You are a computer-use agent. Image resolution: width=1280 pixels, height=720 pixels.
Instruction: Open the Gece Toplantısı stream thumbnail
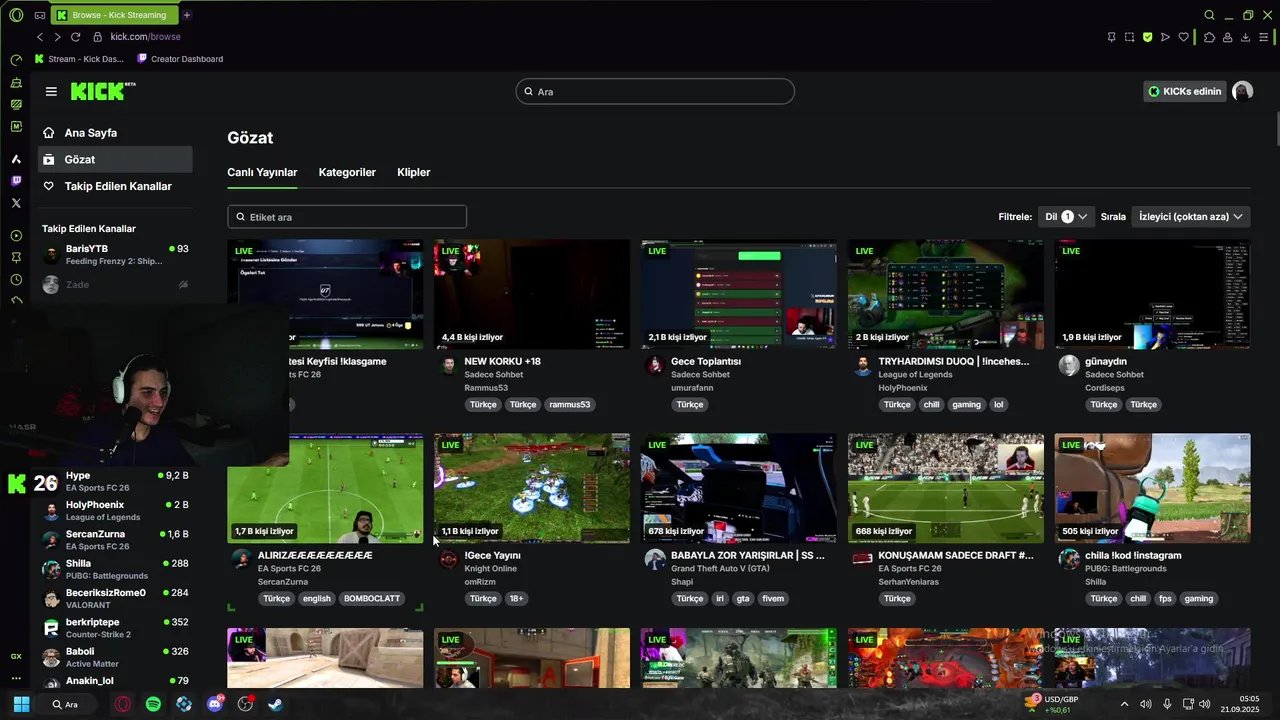[739, 294]
